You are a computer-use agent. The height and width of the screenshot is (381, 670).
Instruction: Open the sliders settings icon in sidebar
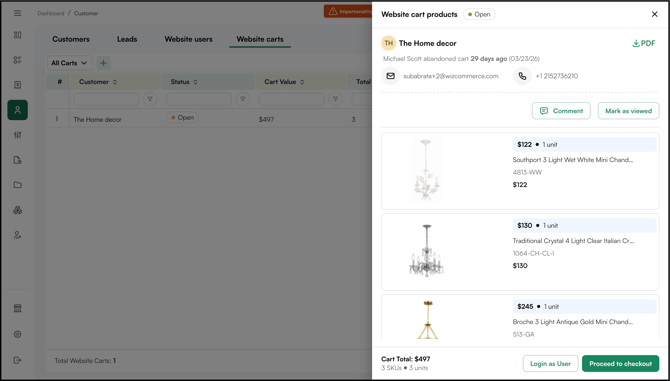[x=18, y=135]
